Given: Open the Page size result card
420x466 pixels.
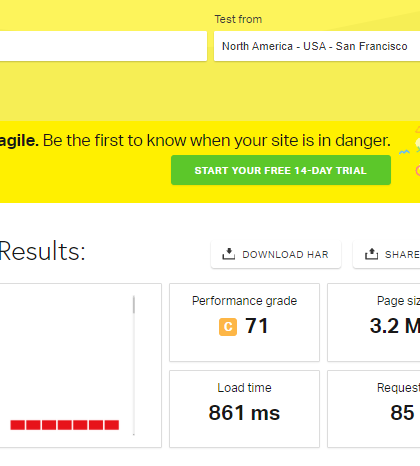Looking at the screenshot, I should [x=374, y=322].
